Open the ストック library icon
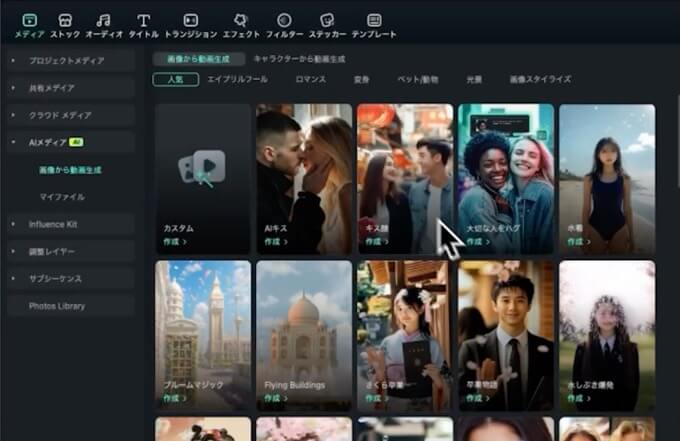This screenshot has width=680, height=441. pyautogui.click(x=65, y=20)
